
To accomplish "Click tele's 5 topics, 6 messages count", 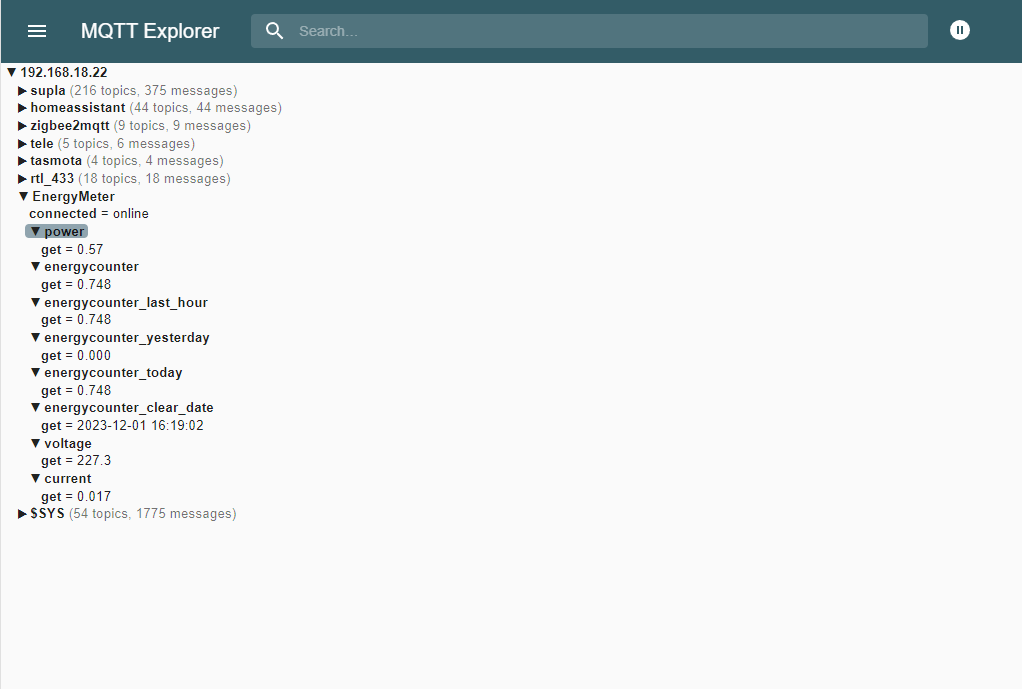I will point(126,143).
